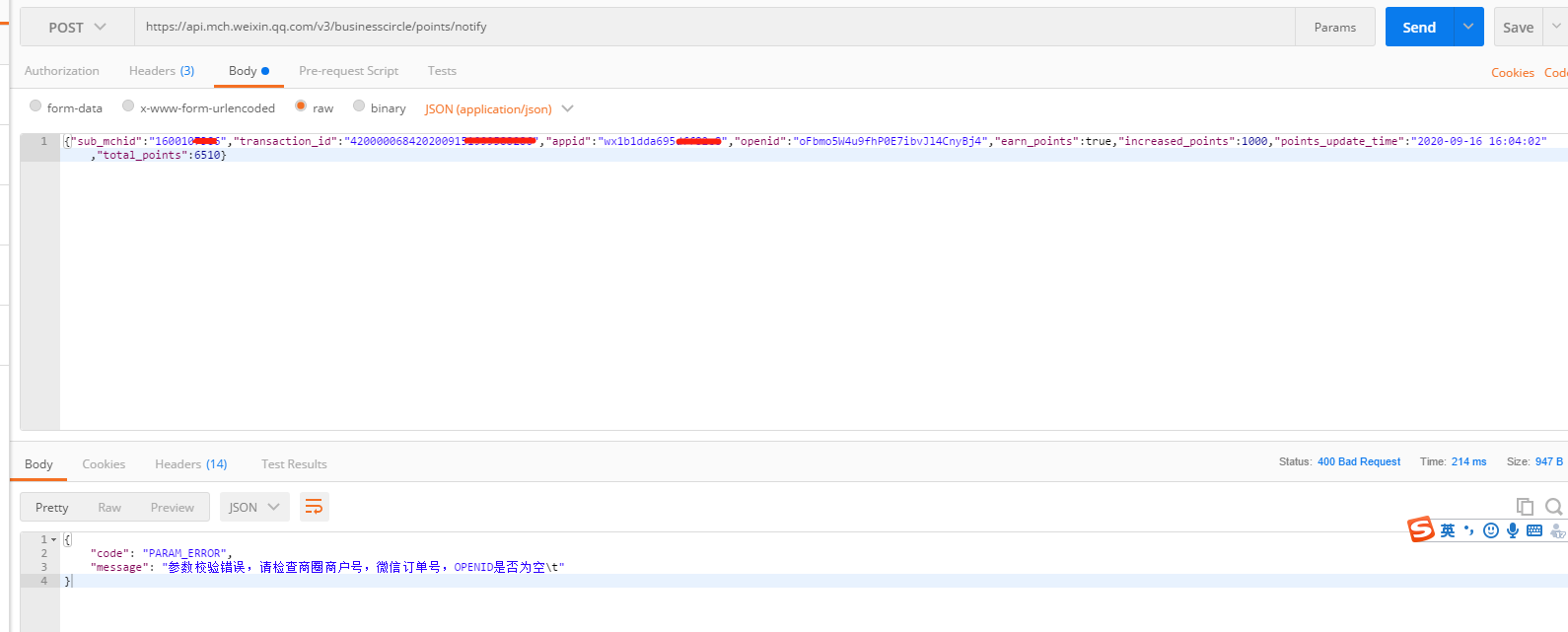
Task: Click response line number 4
Action: coord(43,581)
